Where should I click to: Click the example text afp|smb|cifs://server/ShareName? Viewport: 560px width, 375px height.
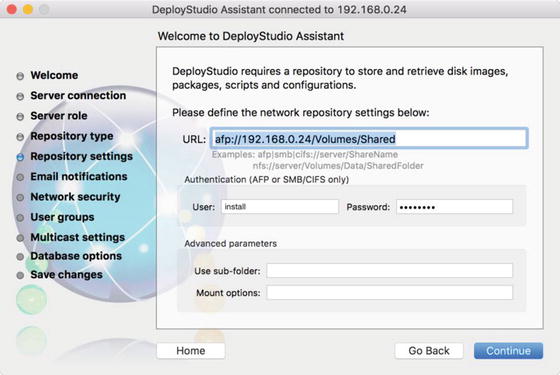click(328, 155)
